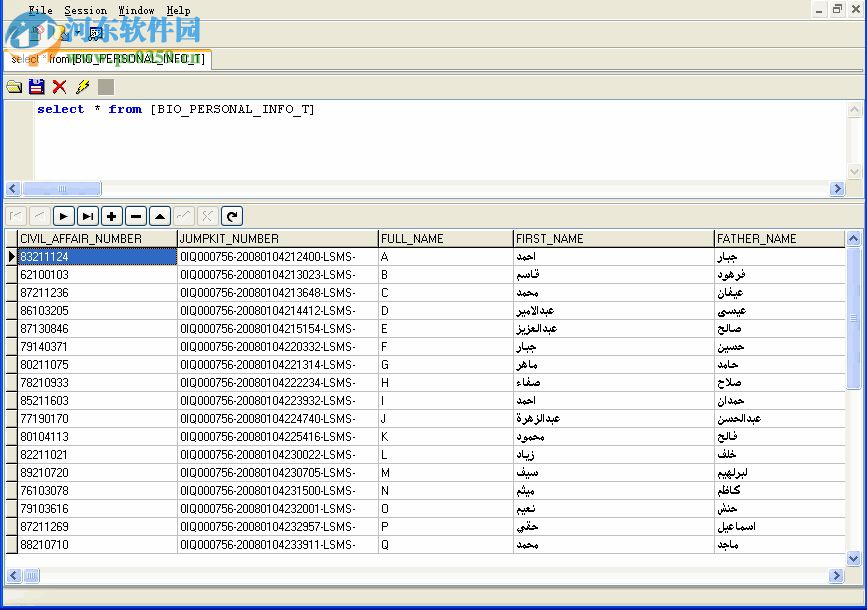Click query editor scroll down arrow
Screen dimensions: 867x610
[854, 172]
